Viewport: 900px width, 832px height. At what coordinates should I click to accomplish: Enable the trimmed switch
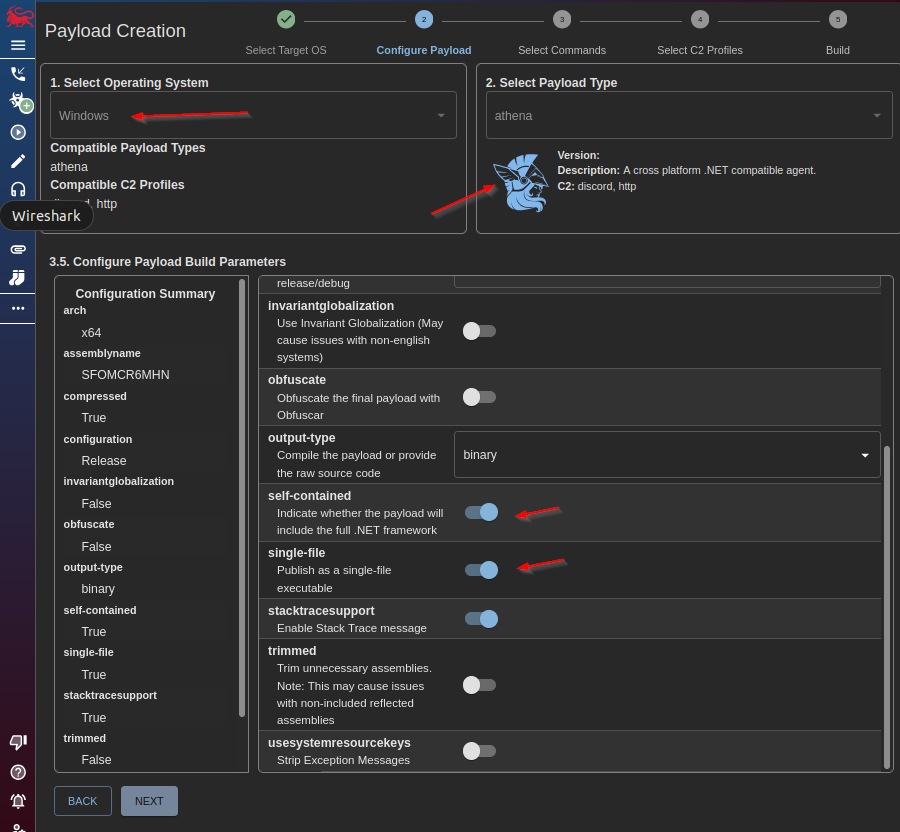(479, 685)
